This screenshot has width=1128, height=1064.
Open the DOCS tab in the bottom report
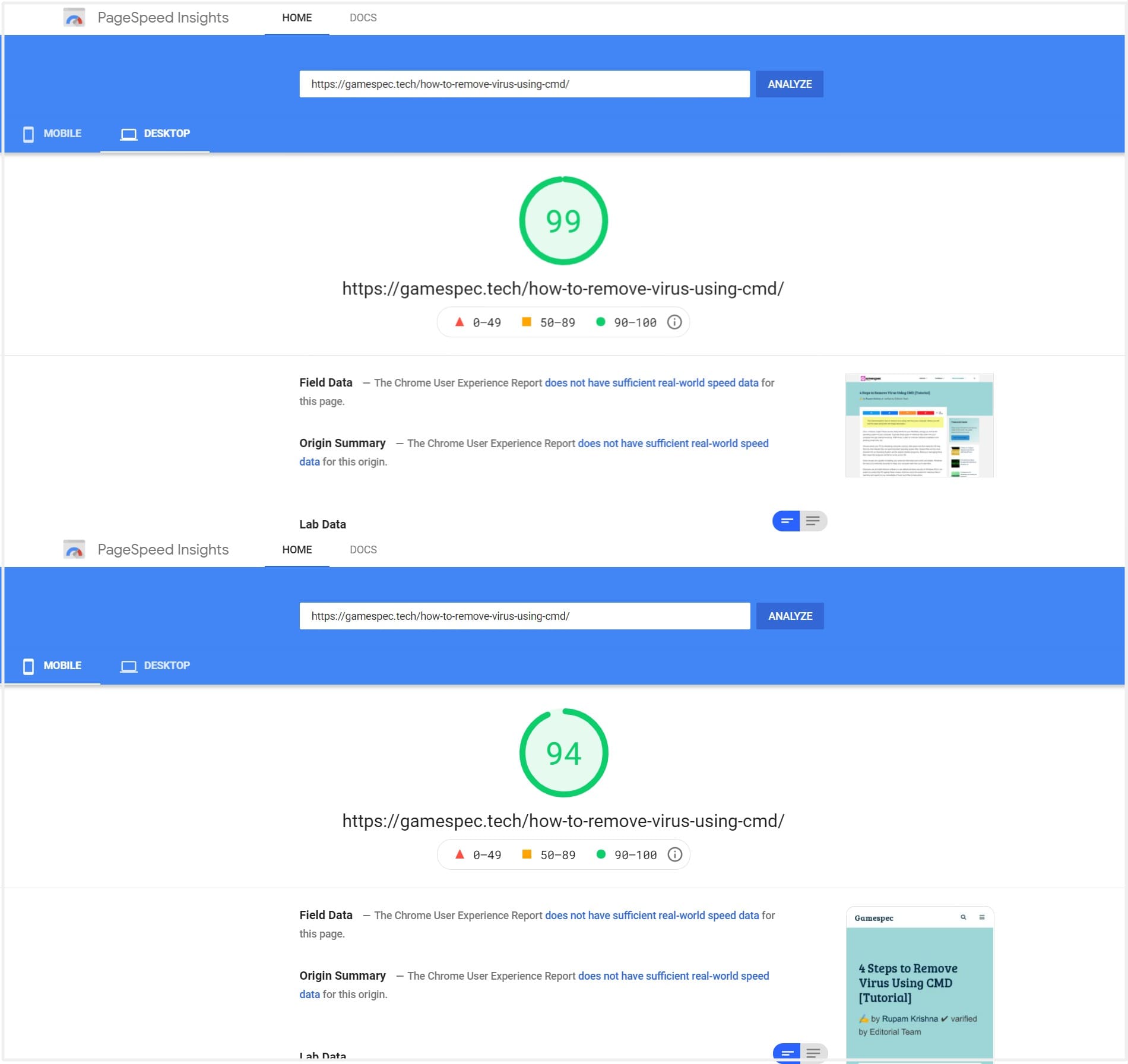363,550
